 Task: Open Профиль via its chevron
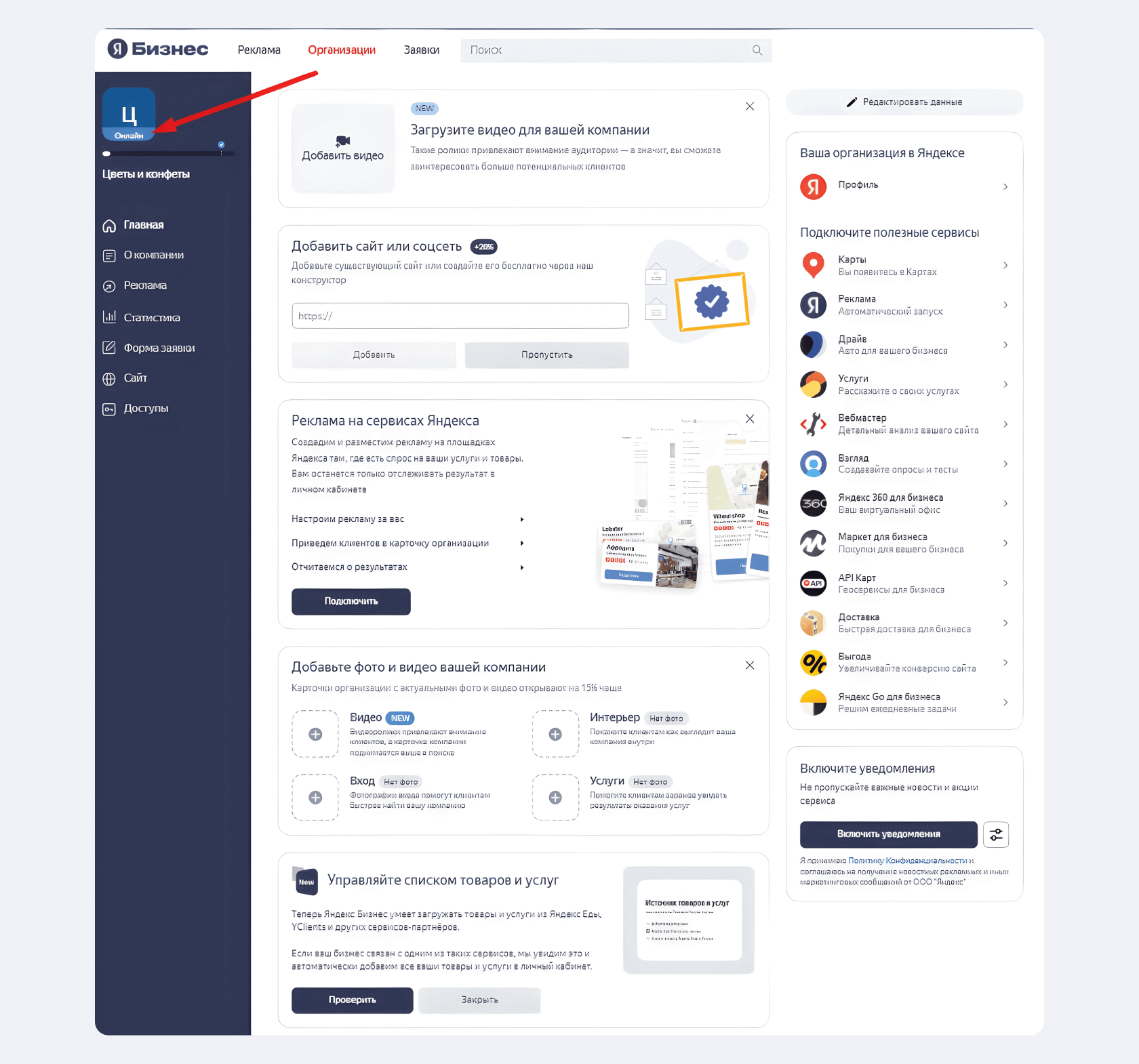(x=1005, y=186)
